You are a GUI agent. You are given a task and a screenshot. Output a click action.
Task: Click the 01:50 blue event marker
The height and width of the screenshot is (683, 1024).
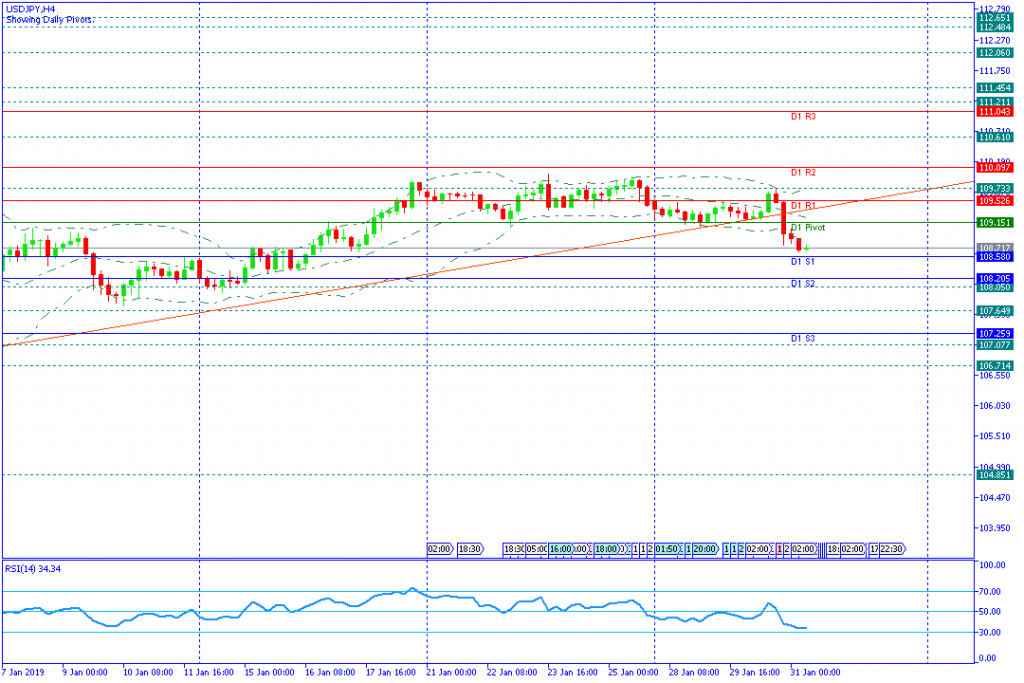coord(667,549)
